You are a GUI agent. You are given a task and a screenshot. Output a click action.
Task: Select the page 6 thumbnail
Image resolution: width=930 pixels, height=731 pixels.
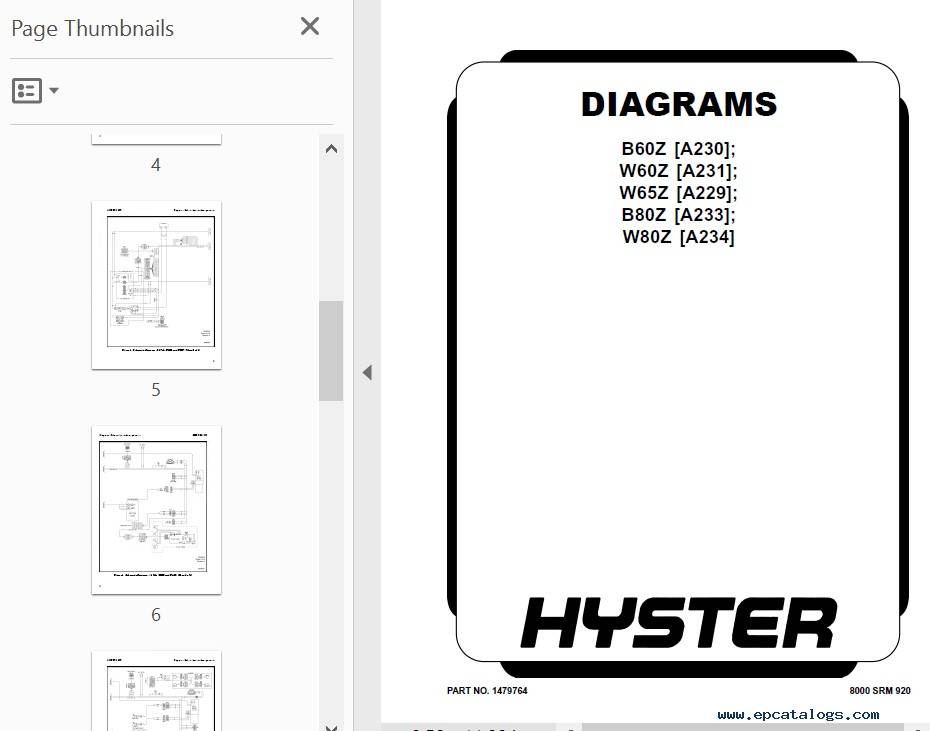point(157,510)
